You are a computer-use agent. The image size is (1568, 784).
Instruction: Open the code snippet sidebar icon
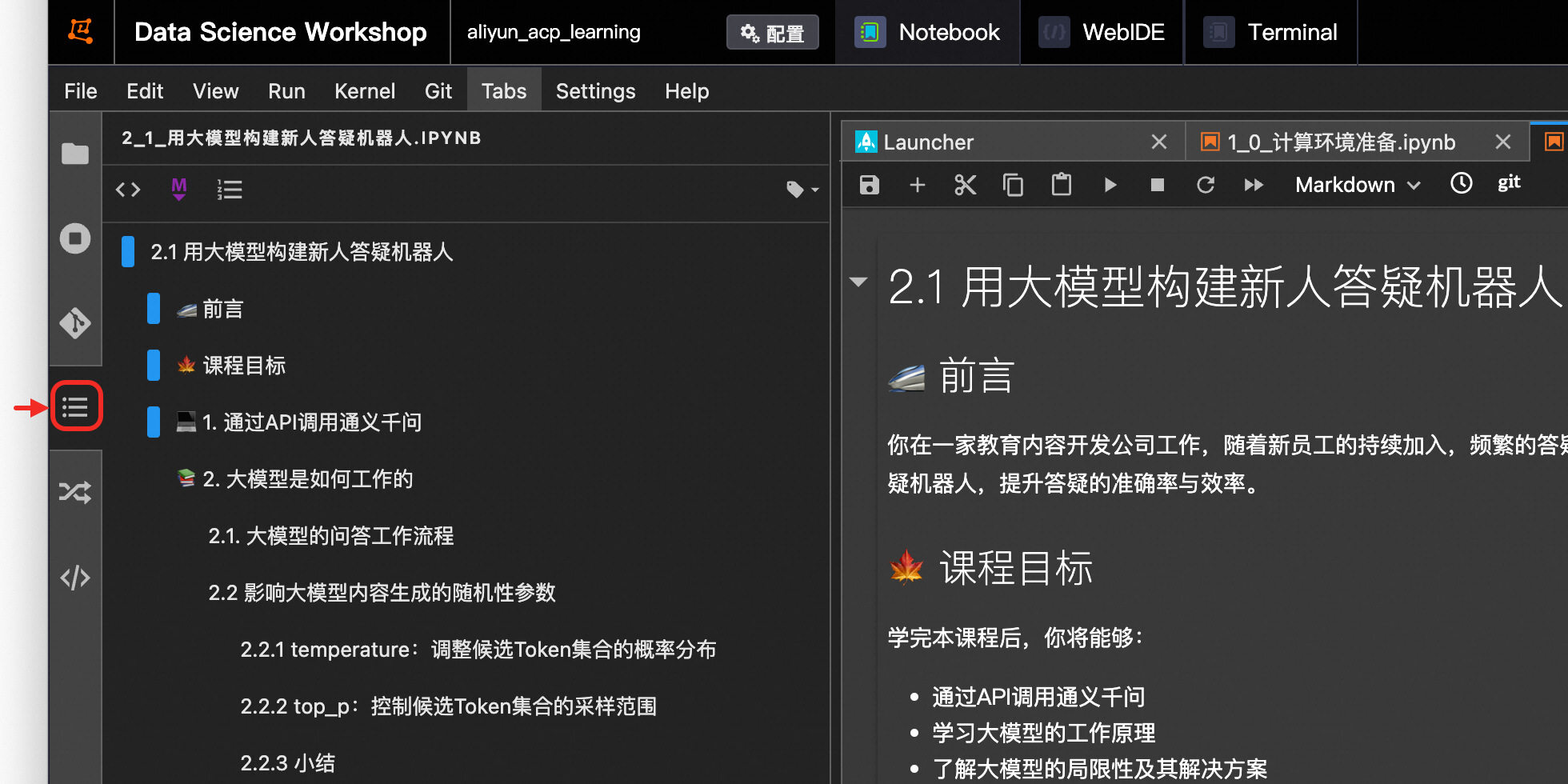pyautogui.click(x=75, y=577)
